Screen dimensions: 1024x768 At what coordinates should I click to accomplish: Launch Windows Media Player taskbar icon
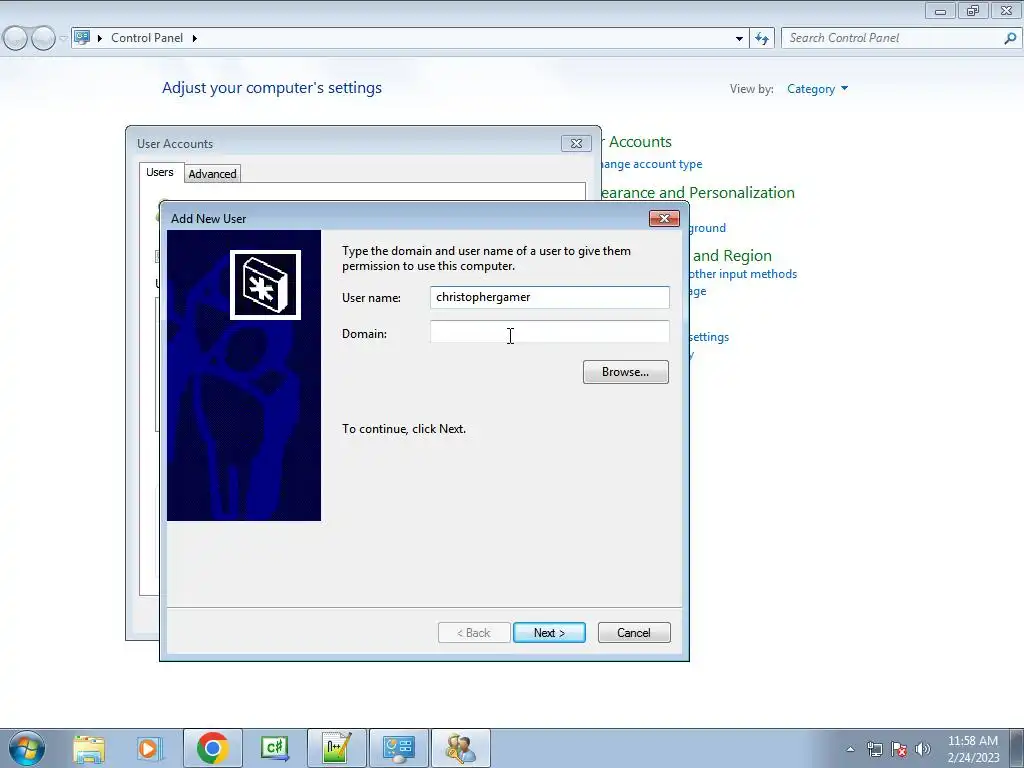point(149,748)
